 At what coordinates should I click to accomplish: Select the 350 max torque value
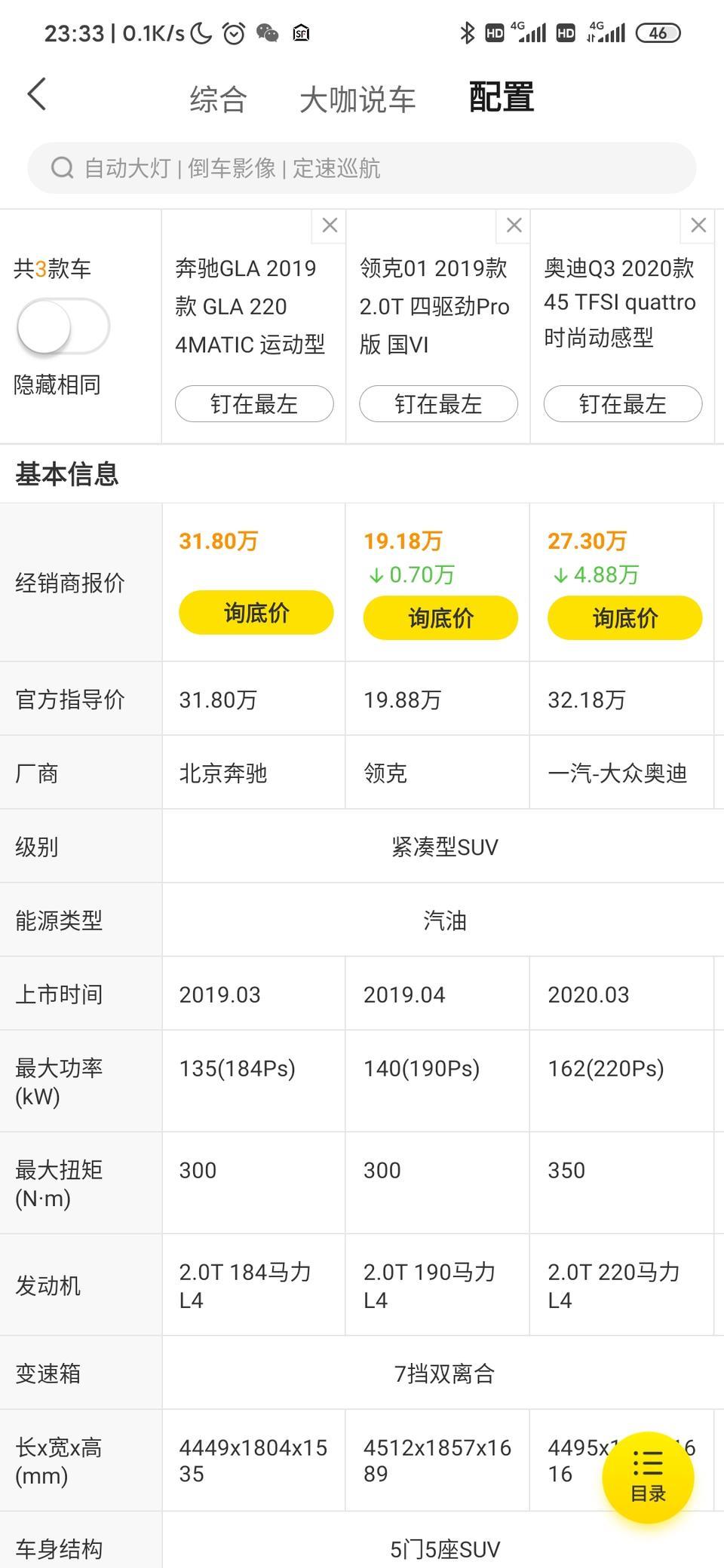(x=566, y=1170)
